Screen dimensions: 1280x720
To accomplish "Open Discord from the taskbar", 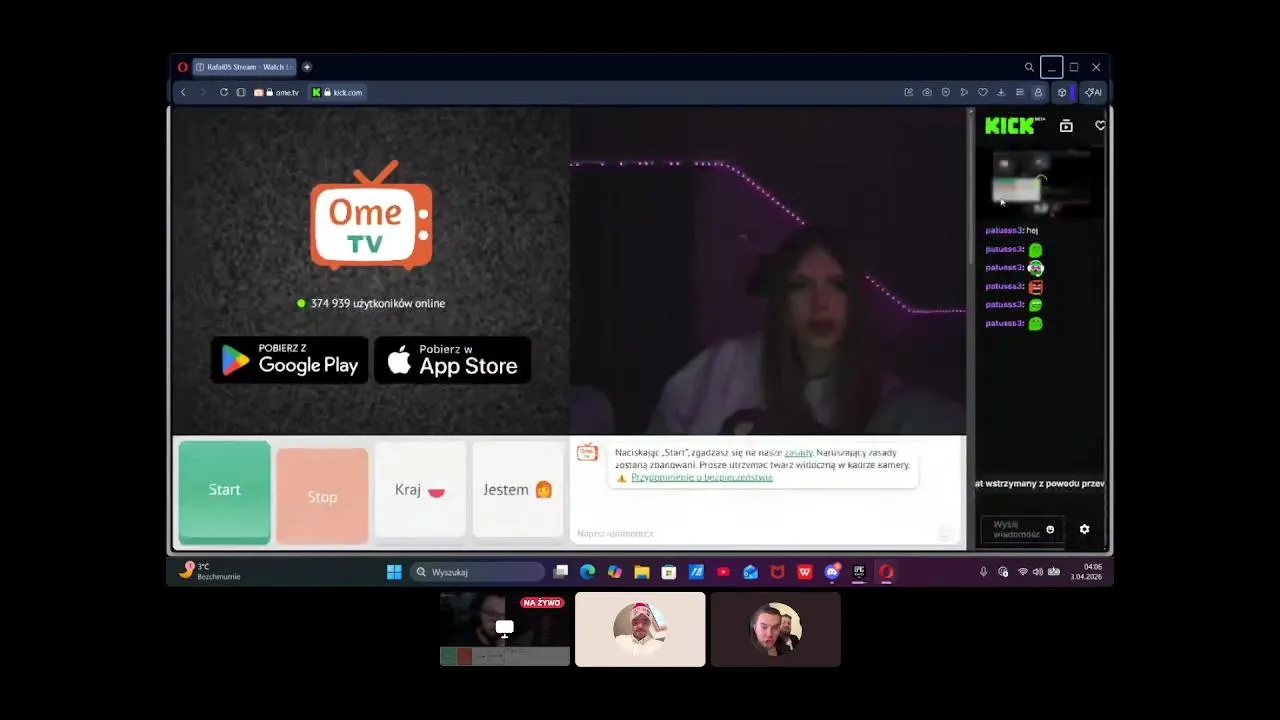I will [x=832, y=572].
